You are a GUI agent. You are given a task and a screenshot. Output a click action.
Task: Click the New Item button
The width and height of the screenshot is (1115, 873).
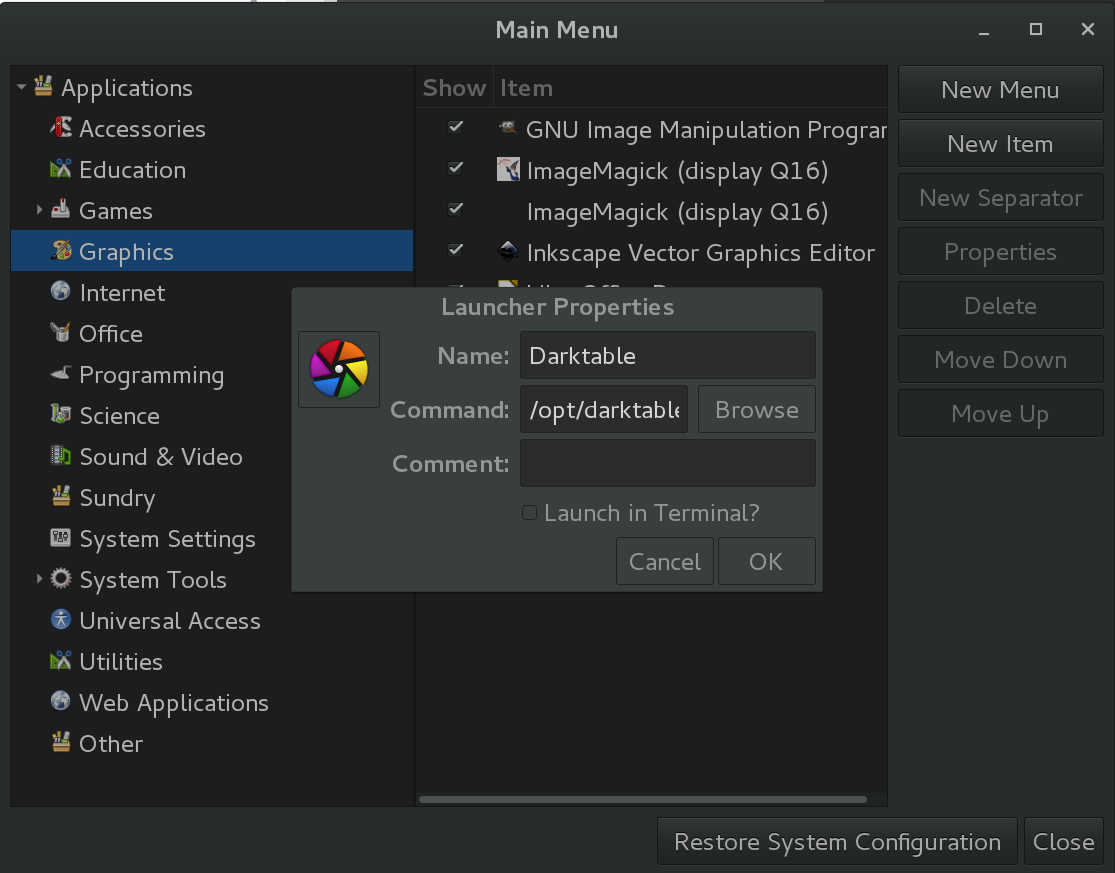coord(1001,144)
